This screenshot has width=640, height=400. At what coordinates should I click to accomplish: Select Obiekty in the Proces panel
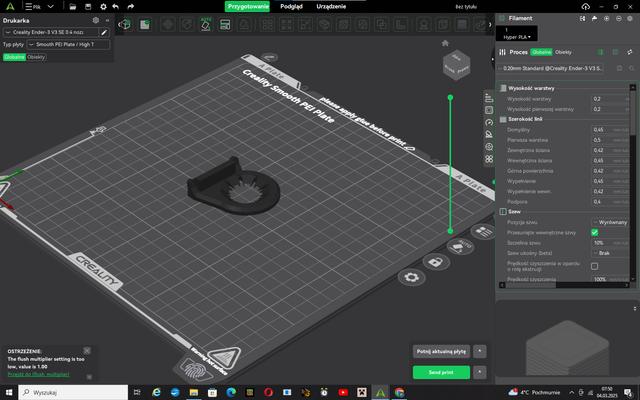[563, 52]
